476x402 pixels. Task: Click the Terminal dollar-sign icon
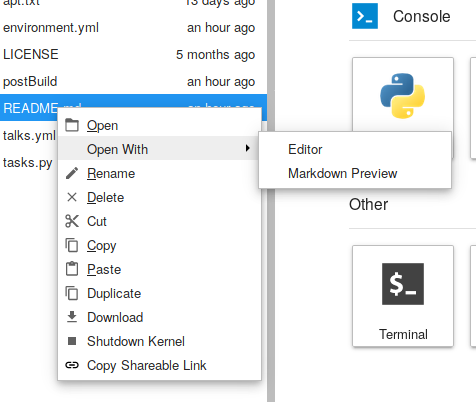(403, 284)
